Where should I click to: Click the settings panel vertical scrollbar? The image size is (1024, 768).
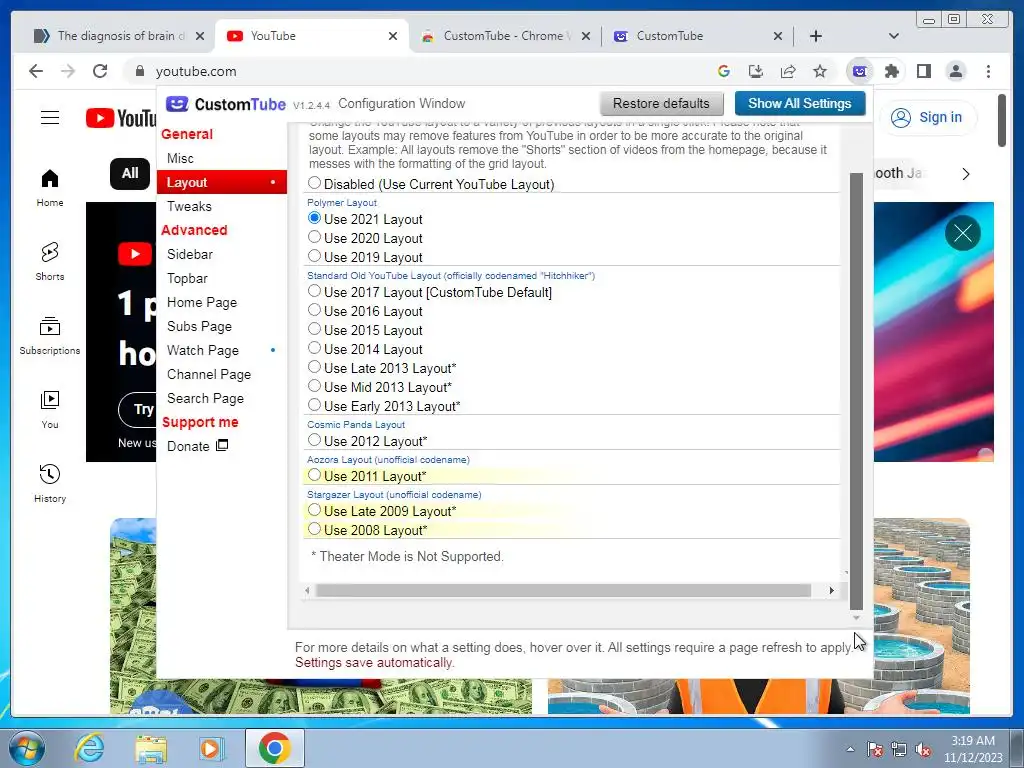(856, 392)
